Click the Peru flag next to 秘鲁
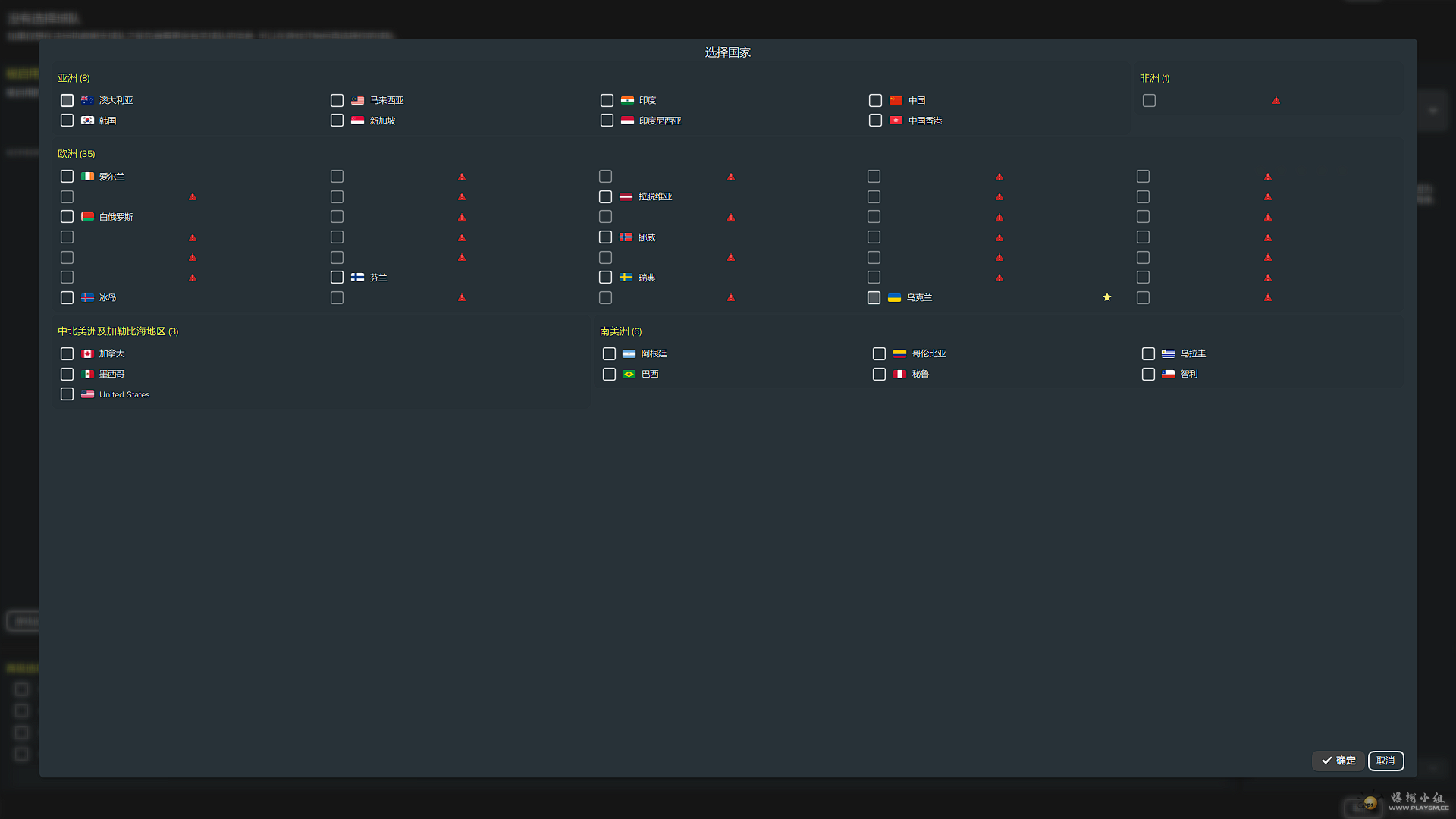 click(899, 375)
